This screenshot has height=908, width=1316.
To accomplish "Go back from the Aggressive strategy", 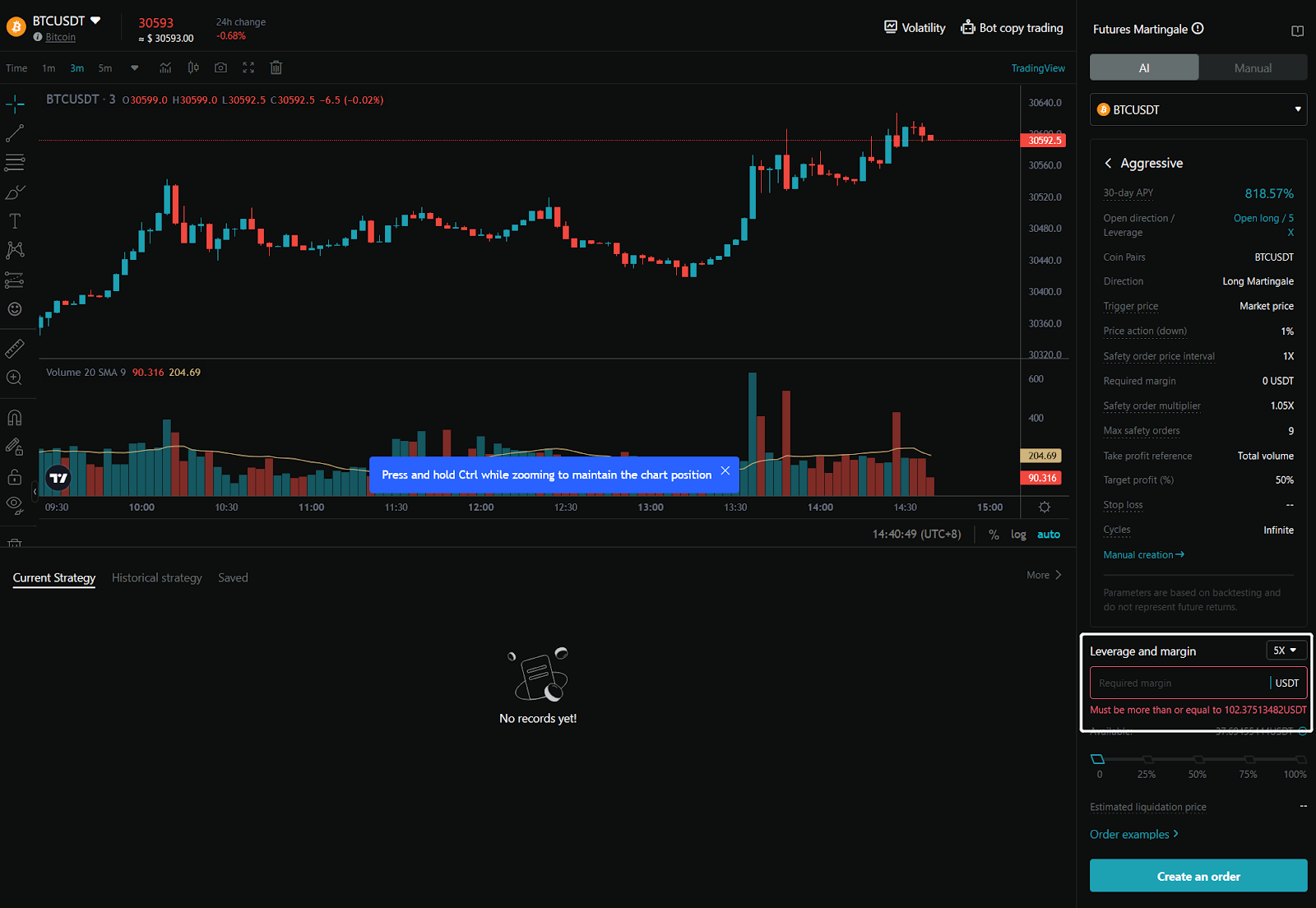I will click(x=1108, y=164).
